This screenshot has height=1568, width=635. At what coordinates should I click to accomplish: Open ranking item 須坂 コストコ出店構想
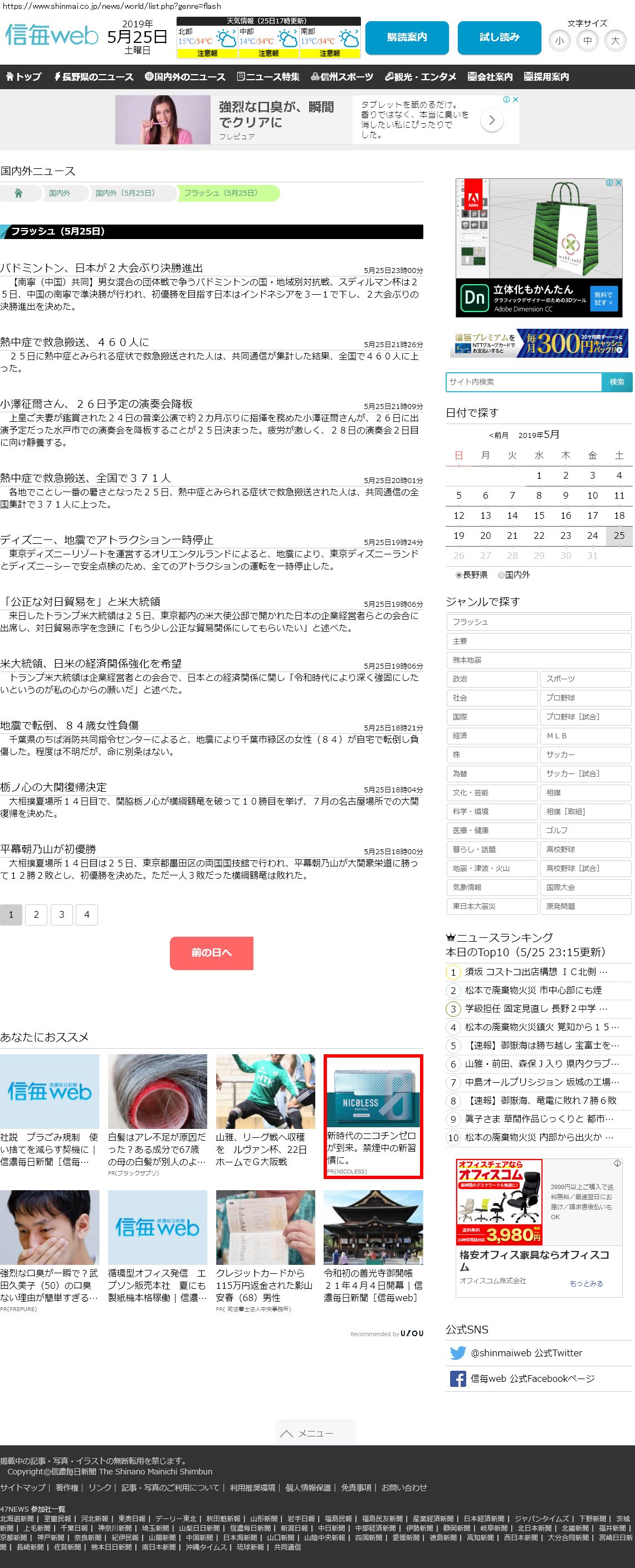536,971
